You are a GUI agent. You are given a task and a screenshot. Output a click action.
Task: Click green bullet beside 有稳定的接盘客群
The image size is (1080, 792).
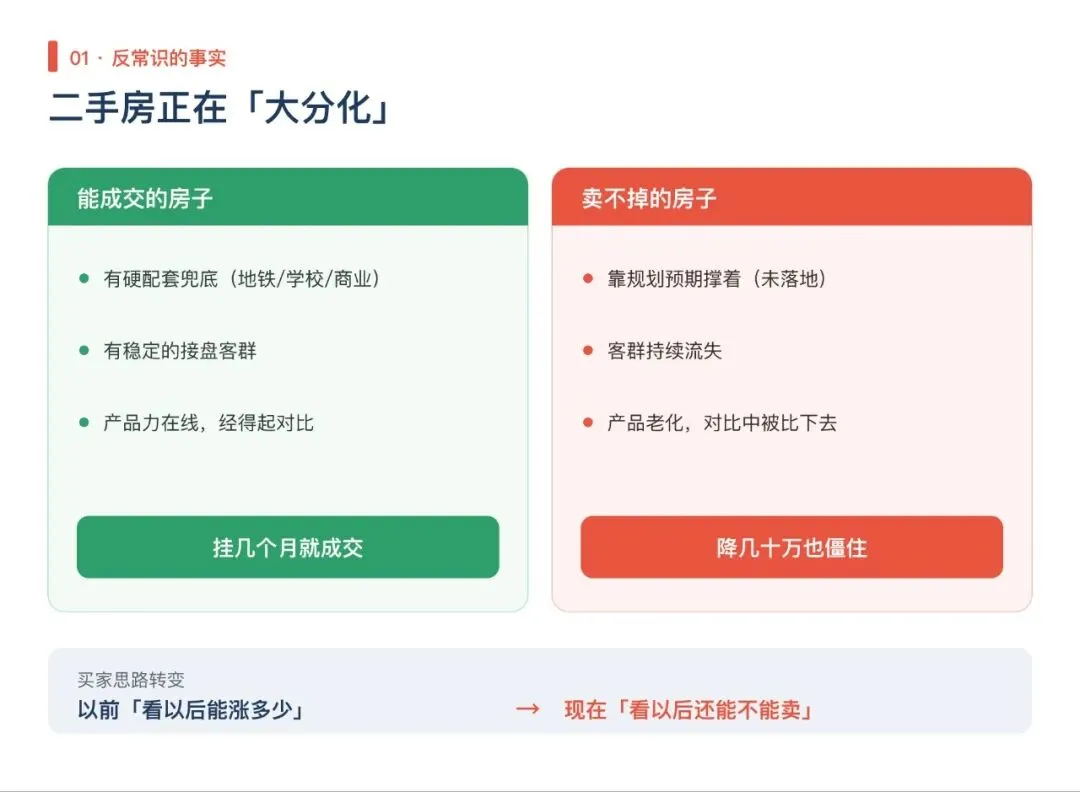pyautogui.click(x=84, y=351)
